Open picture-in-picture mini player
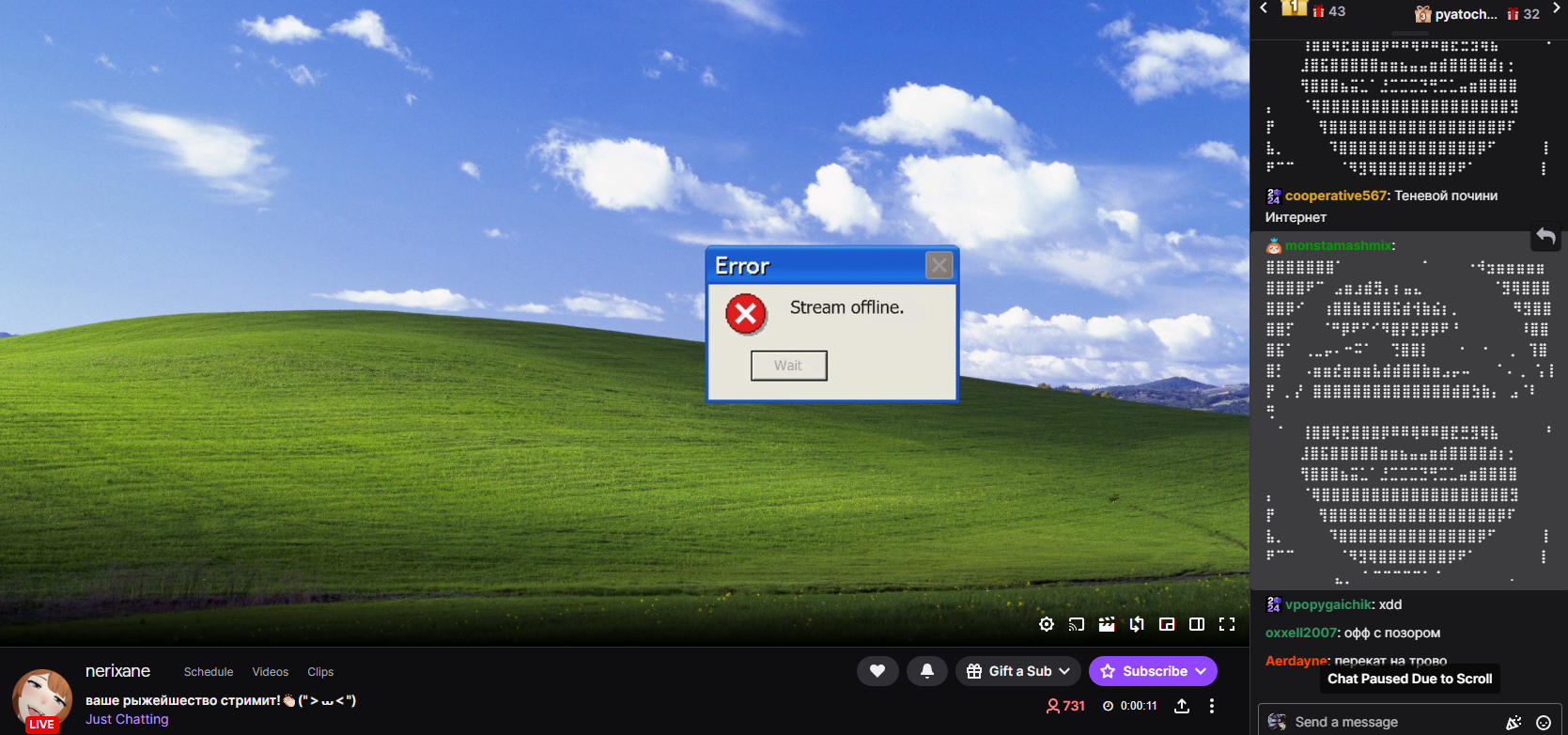 pos(1167,624)
